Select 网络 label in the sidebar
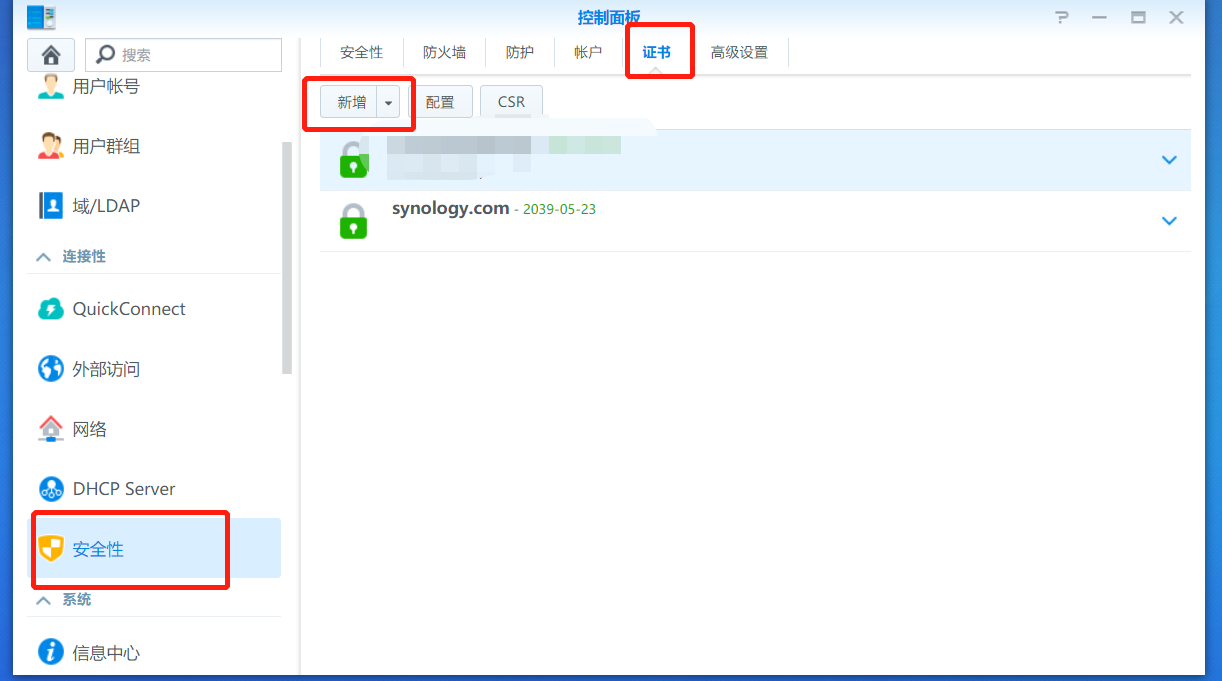This screenshot has height=681, width=1222. (89, 429)
